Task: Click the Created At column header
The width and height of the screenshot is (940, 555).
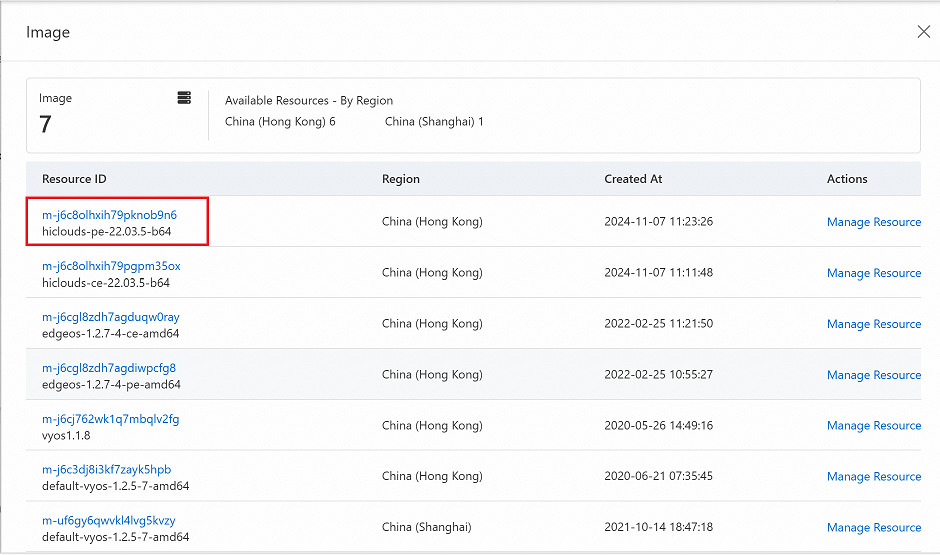Action: pyautogui.click(x=633, y=179)
